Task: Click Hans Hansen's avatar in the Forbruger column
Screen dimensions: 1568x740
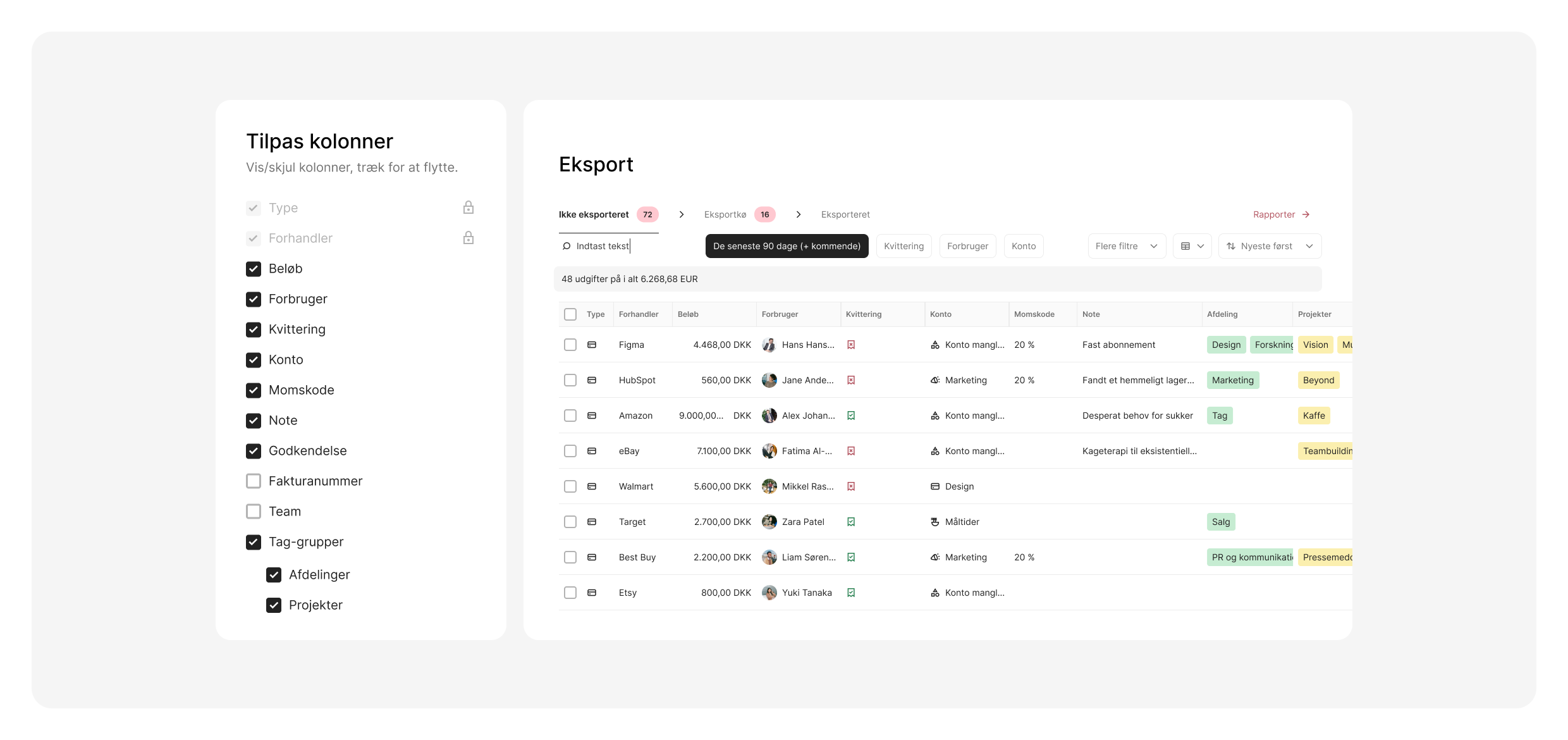Action: click(x=769, y=345)
